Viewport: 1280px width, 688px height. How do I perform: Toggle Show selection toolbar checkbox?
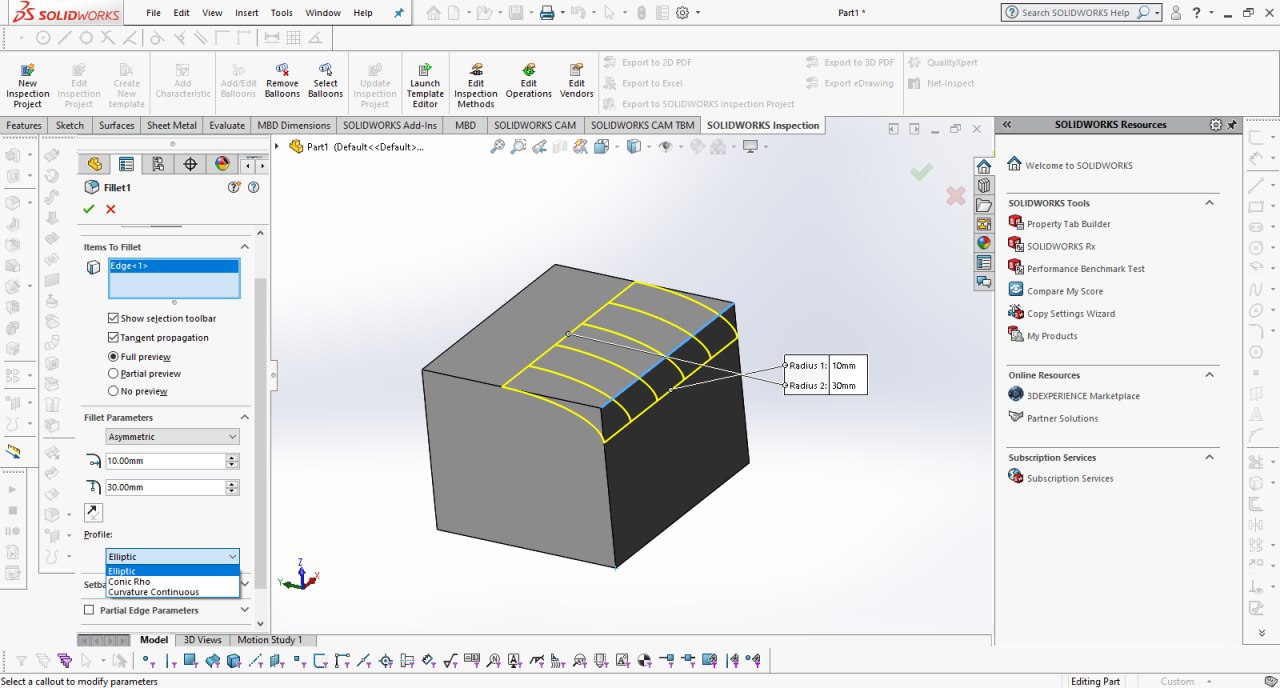113,318
